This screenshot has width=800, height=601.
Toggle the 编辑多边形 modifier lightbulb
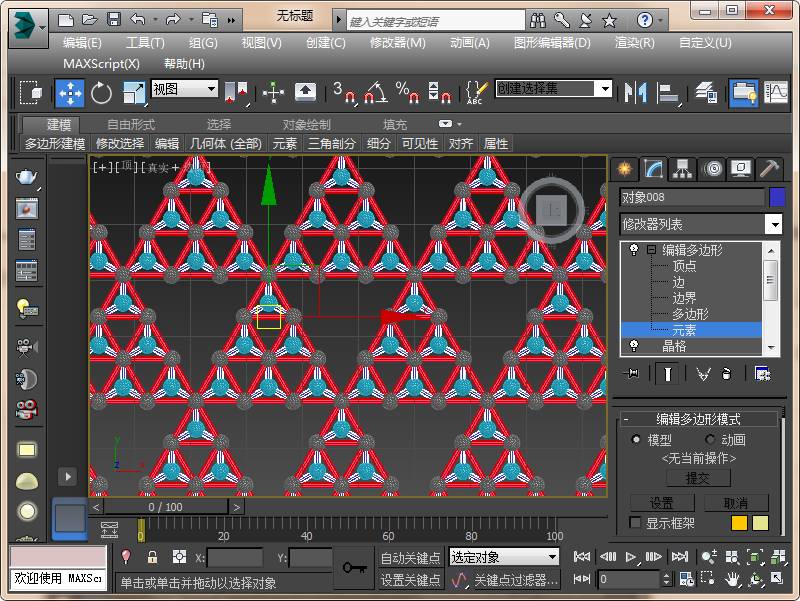[x=634, y=249]
